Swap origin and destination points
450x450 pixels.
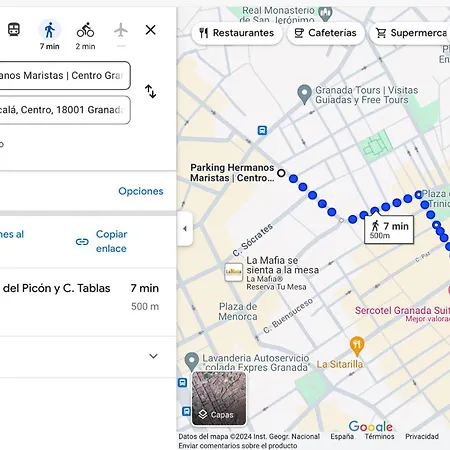(x=151, y=91)
